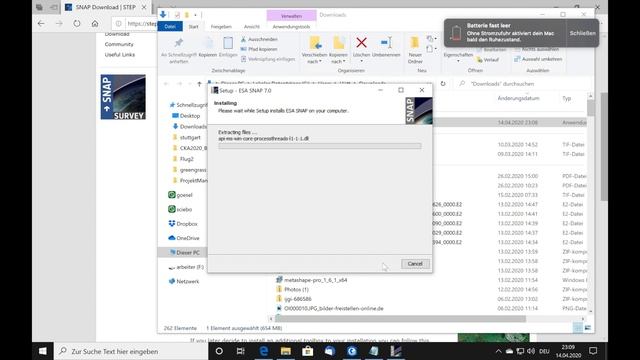
Task: Click An Schnellzugriff anheften pin icon
Action: [178, 43]
